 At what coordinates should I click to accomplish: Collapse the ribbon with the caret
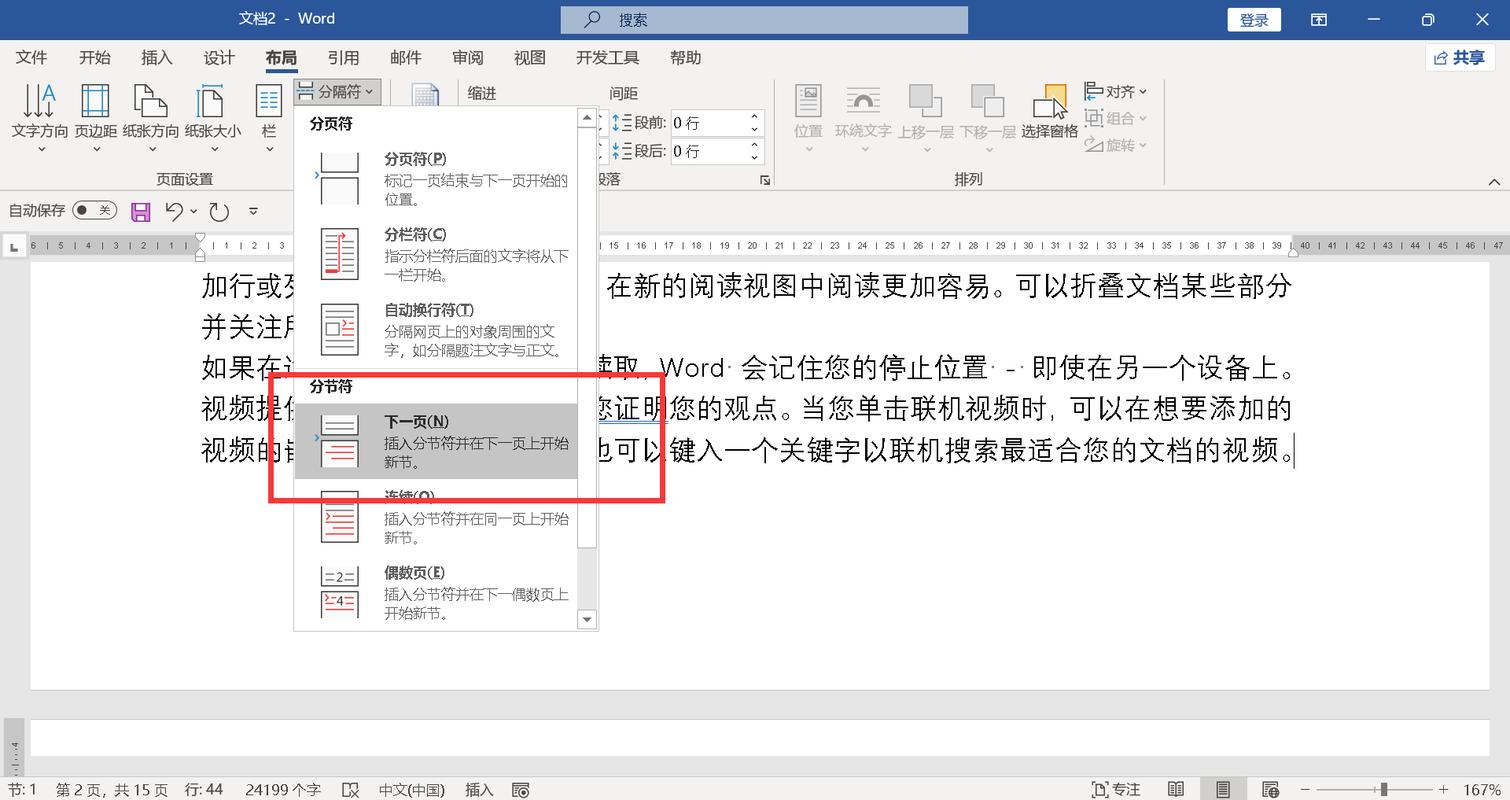tap(1495, 182)
